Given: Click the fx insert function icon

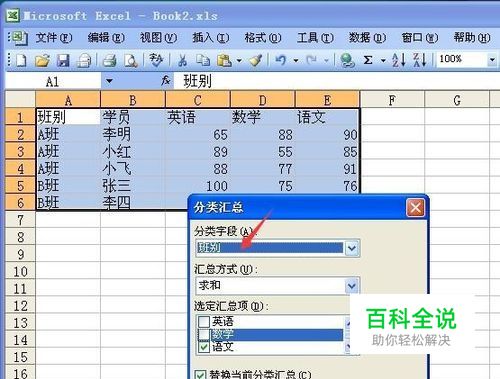Looking at the screenshot, I should click(x=166, y=80).
